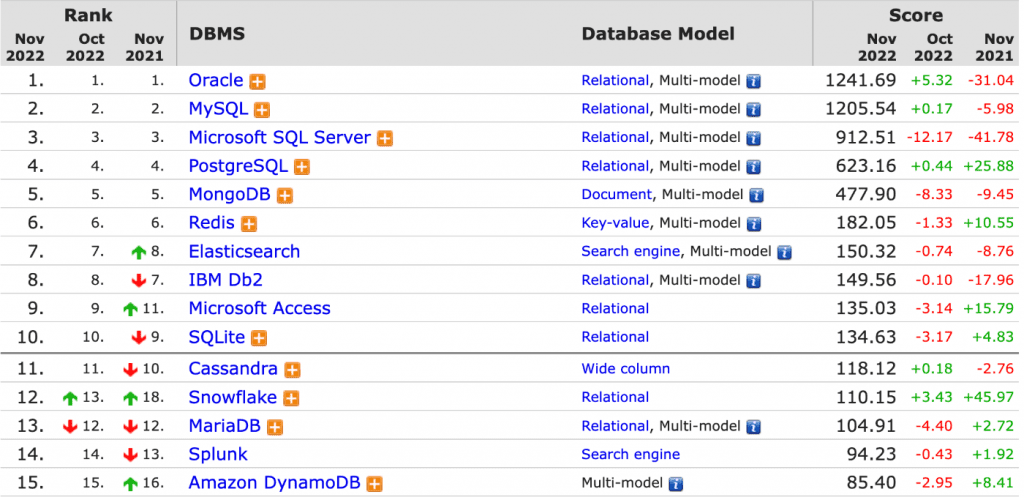Image resolution: width=1024 pixels, height=497 pixels.
Task: Click the plus icon next to Cassandra
Action: coord(293,370)
